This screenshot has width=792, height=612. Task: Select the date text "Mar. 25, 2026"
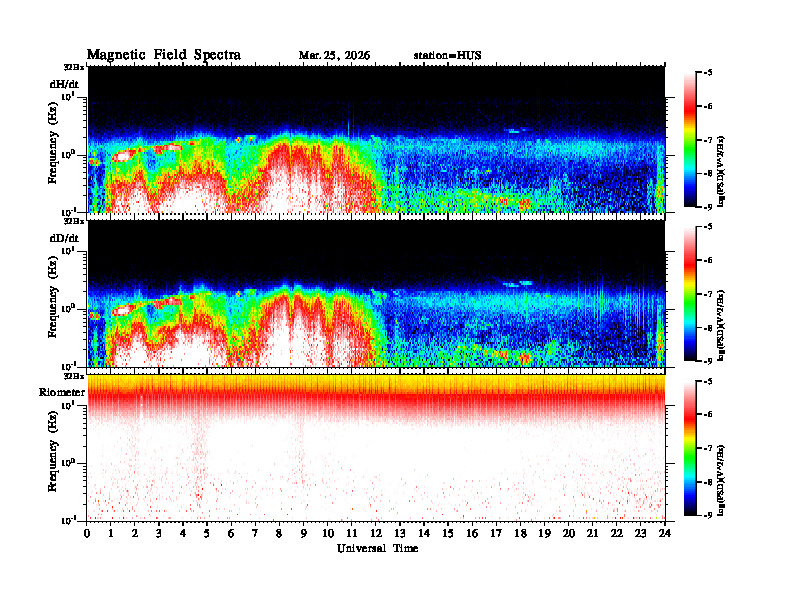[334, 56]
